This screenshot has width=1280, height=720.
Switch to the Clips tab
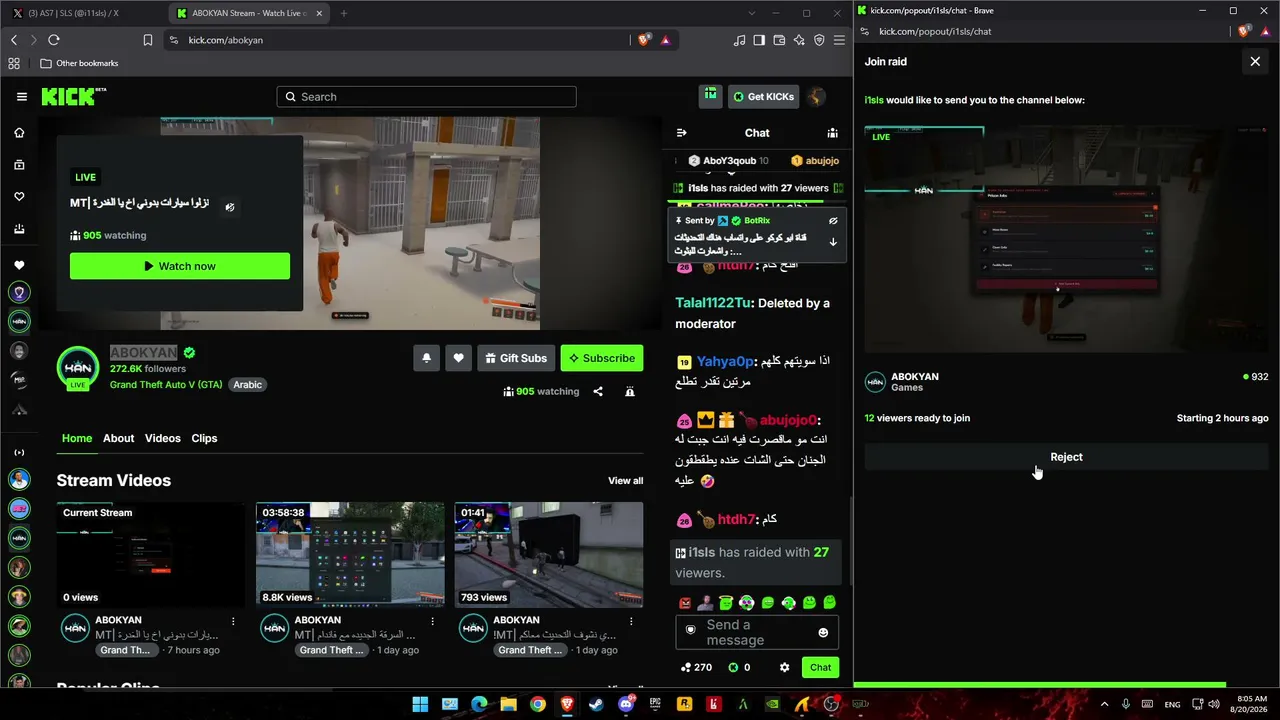point(204,438)
